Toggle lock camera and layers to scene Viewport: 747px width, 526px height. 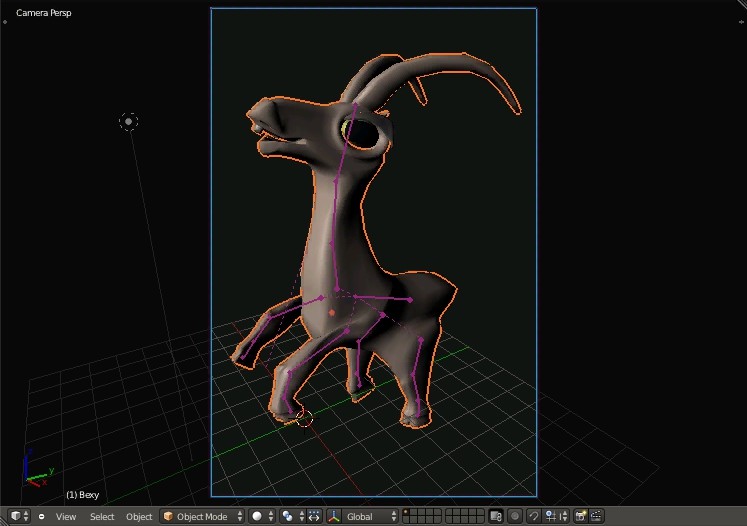(496, 516)
